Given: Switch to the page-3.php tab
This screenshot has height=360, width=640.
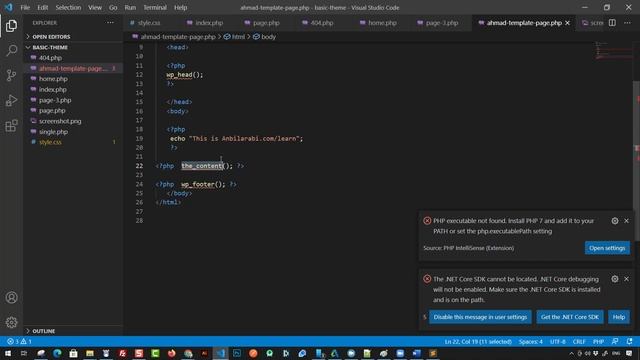Looking at the screenshot, I should pyautogui.click(x=442, y=23).
